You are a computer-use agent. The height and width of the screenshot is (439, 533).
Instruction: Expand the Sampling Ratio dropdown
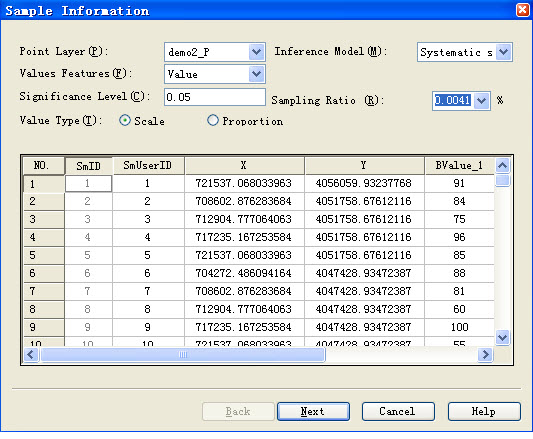(481, 101)
